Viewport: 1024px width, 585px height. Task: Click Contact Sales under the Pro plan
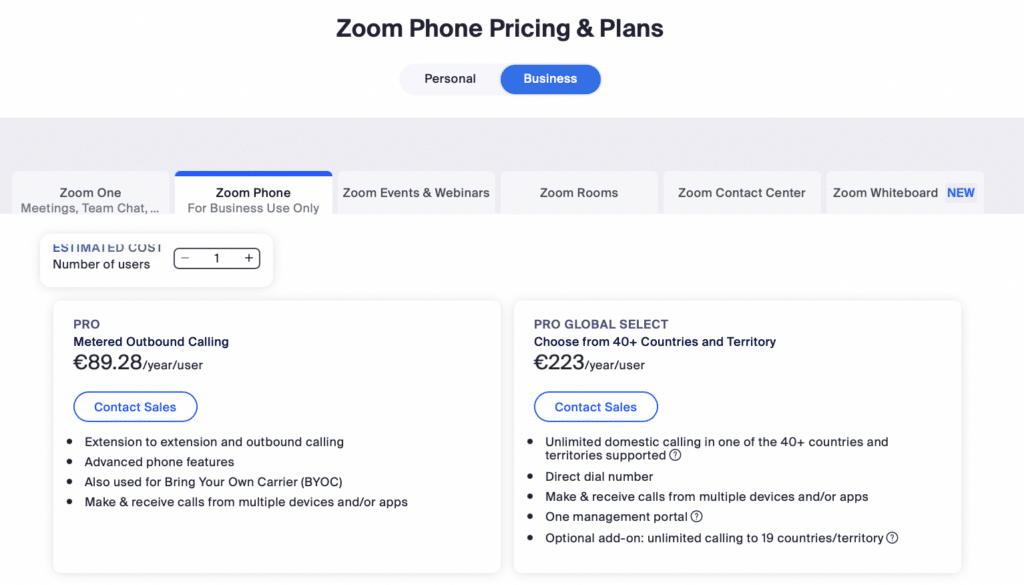[135, 407]
